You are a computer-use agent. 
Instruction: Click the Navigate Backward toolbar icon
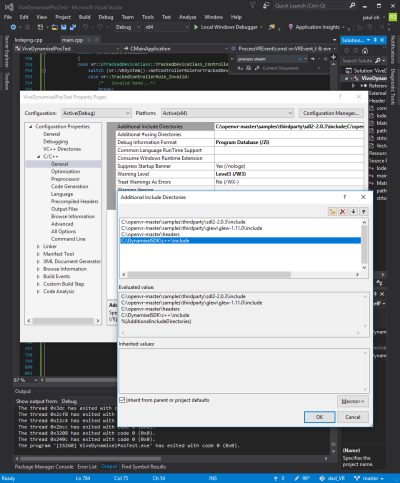[x=13, y=27]
